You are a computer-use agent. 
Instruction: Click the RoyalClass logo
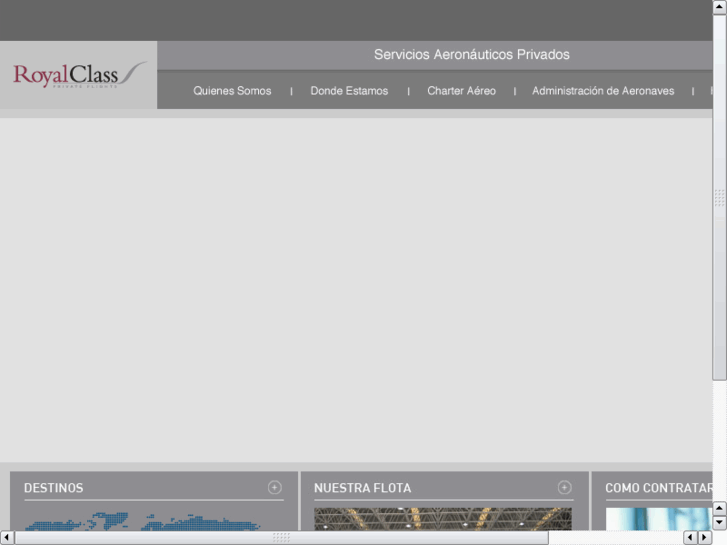79,76
